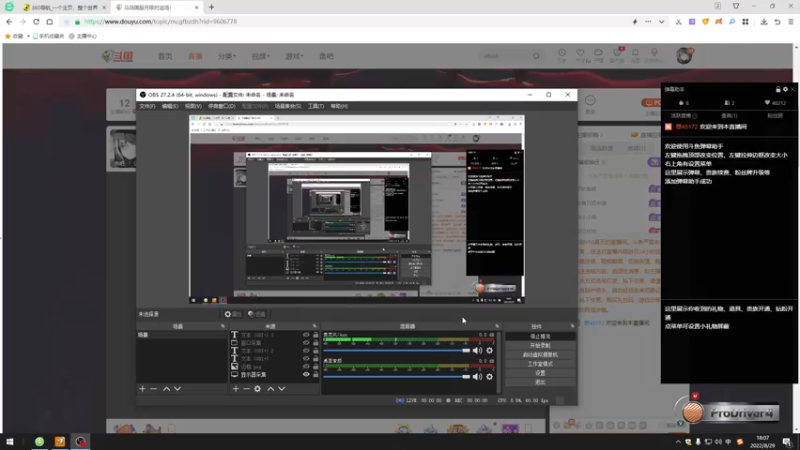Select the 显示器采集 source row
The height and width of the screenshot is (450, 800).
(275, 374)
